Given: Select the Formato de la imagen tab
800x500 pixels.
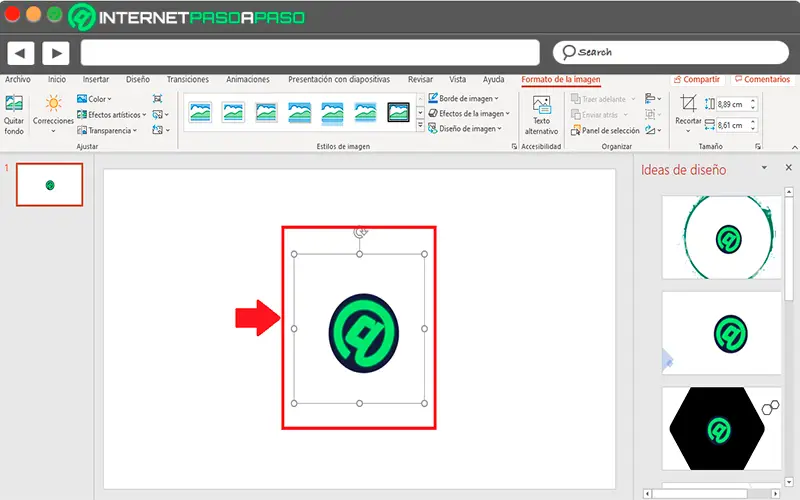Looking at the screenshot, I should coord(561,79).
